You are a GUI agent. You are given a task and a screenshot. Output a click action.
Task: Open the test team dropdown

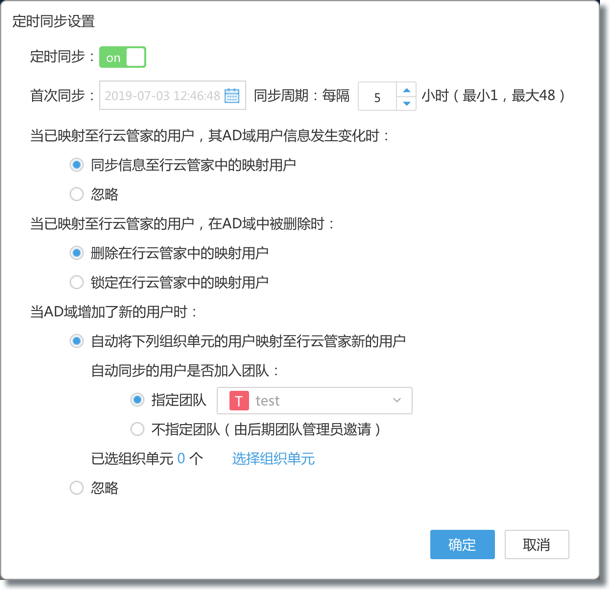coord(315,401)
